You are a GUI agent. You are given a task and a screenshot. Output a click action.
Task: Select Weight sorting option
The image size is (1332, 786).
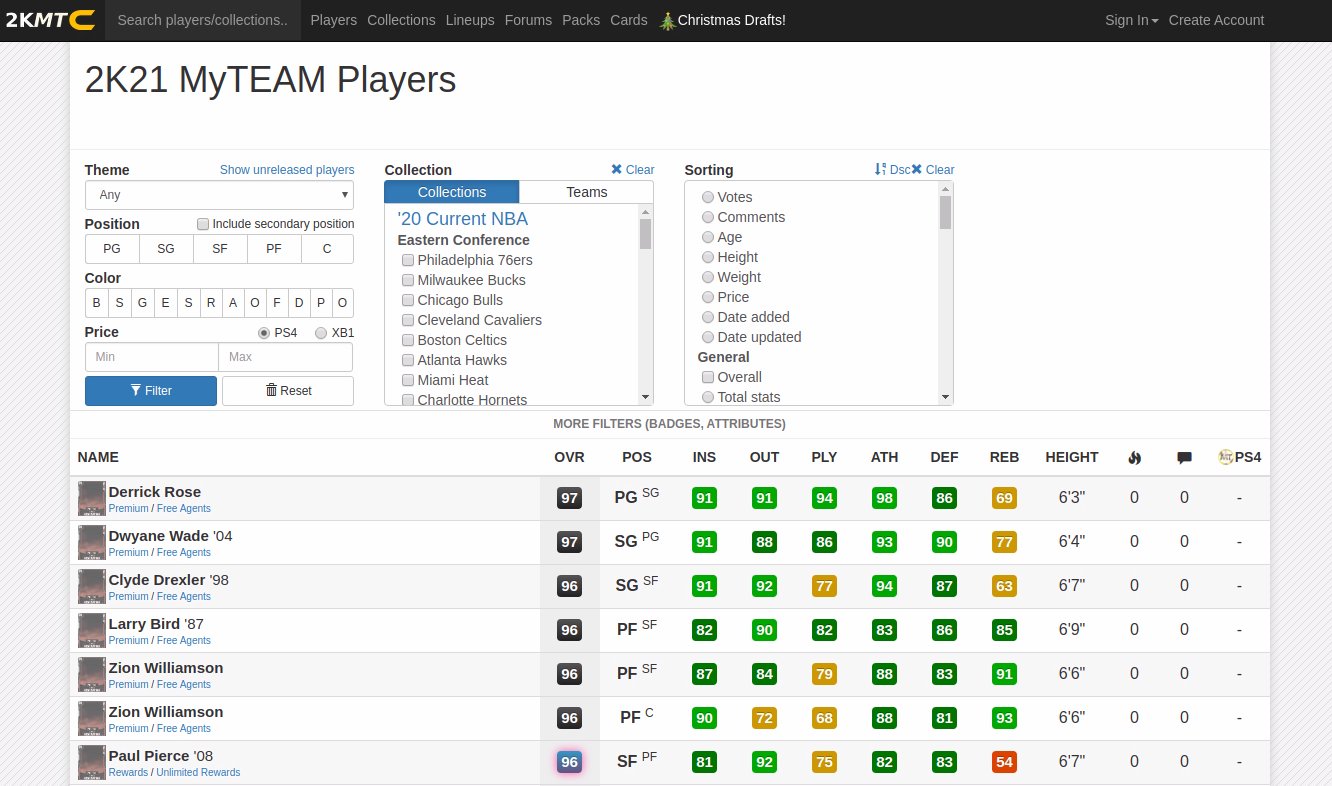(708, 277)
